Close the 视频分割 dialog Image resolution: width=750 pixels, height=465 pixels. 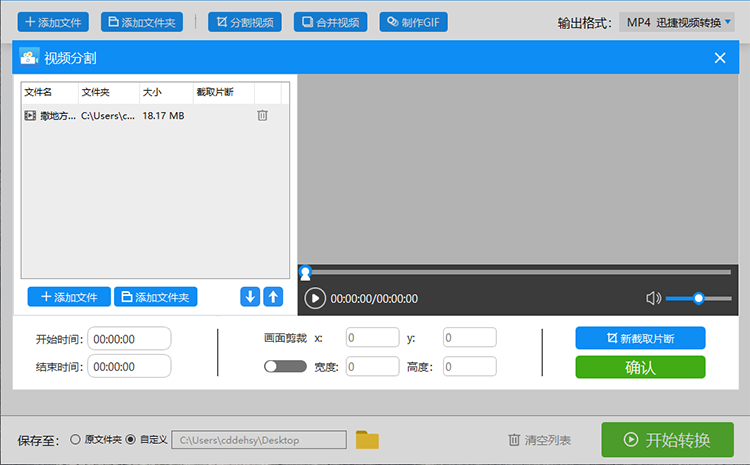click(x=720, y=58)
